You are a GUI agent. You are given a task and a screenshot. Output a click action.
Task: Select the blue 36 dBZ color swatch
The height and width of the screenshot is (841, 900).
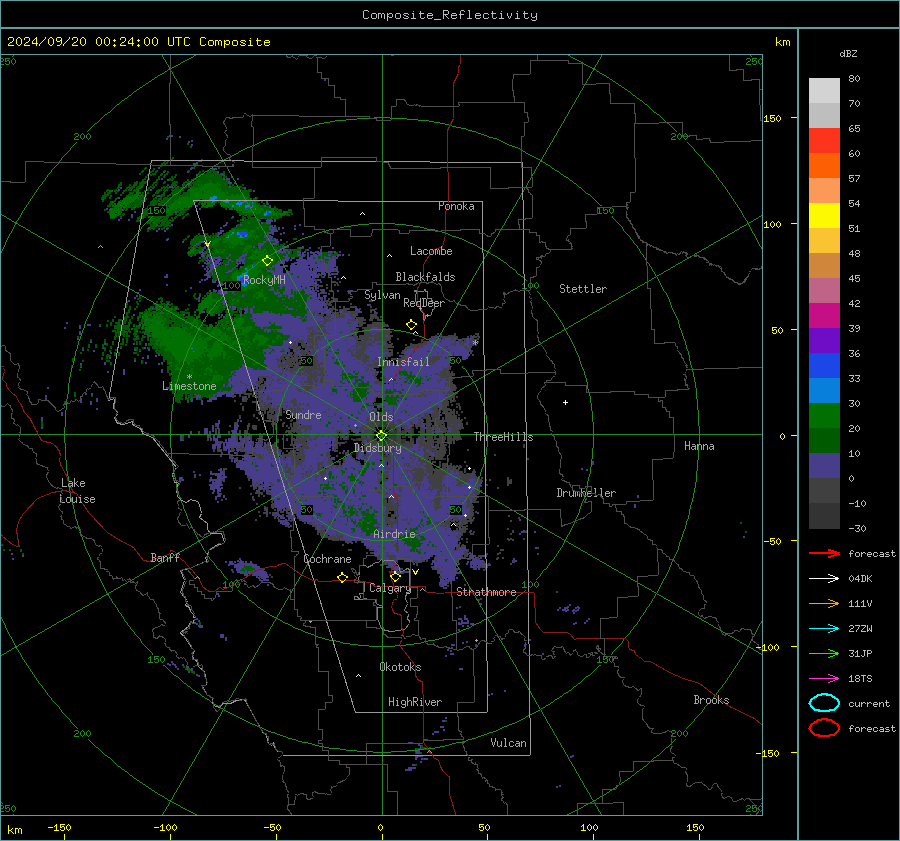(824, 365)
